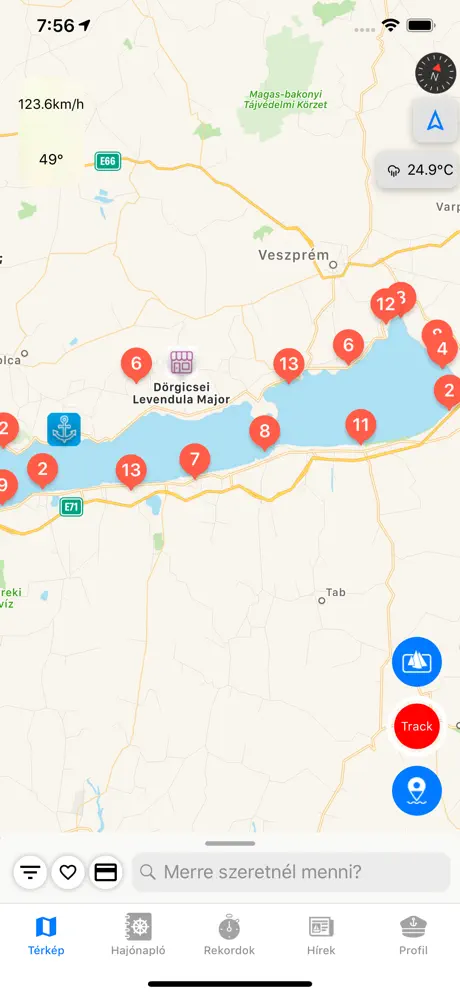Open the Profil captain hat tab
This screenshot has height=996, width=460.
pyautogui.click(x=414, y=935)
